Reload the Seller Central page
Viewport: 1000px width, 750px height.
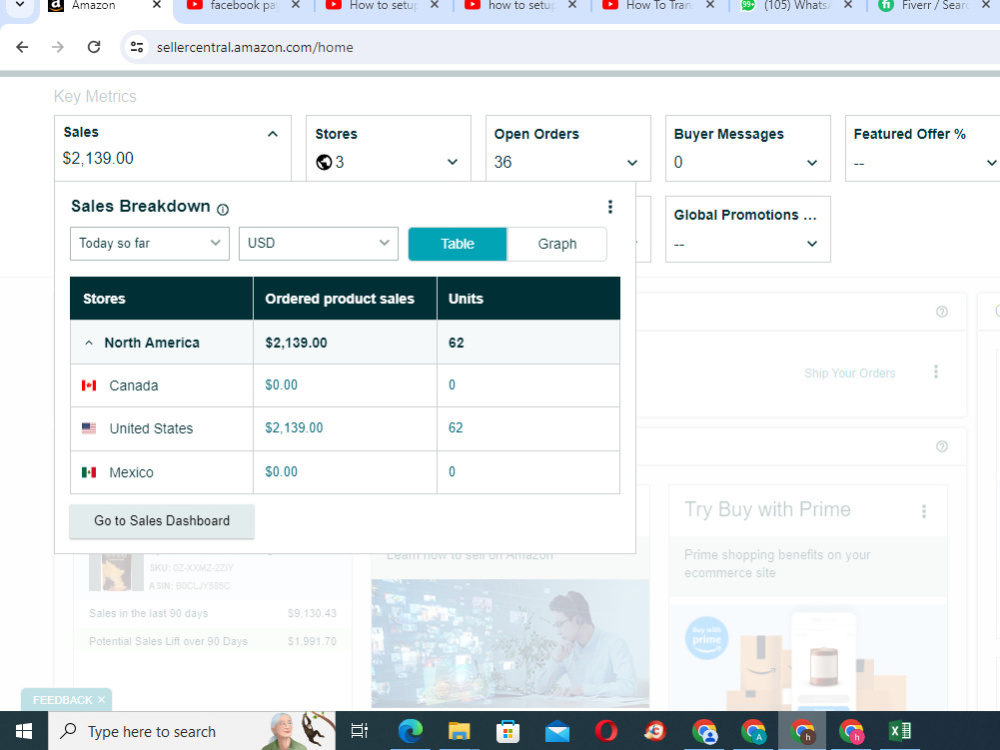[x=94, y=47]
